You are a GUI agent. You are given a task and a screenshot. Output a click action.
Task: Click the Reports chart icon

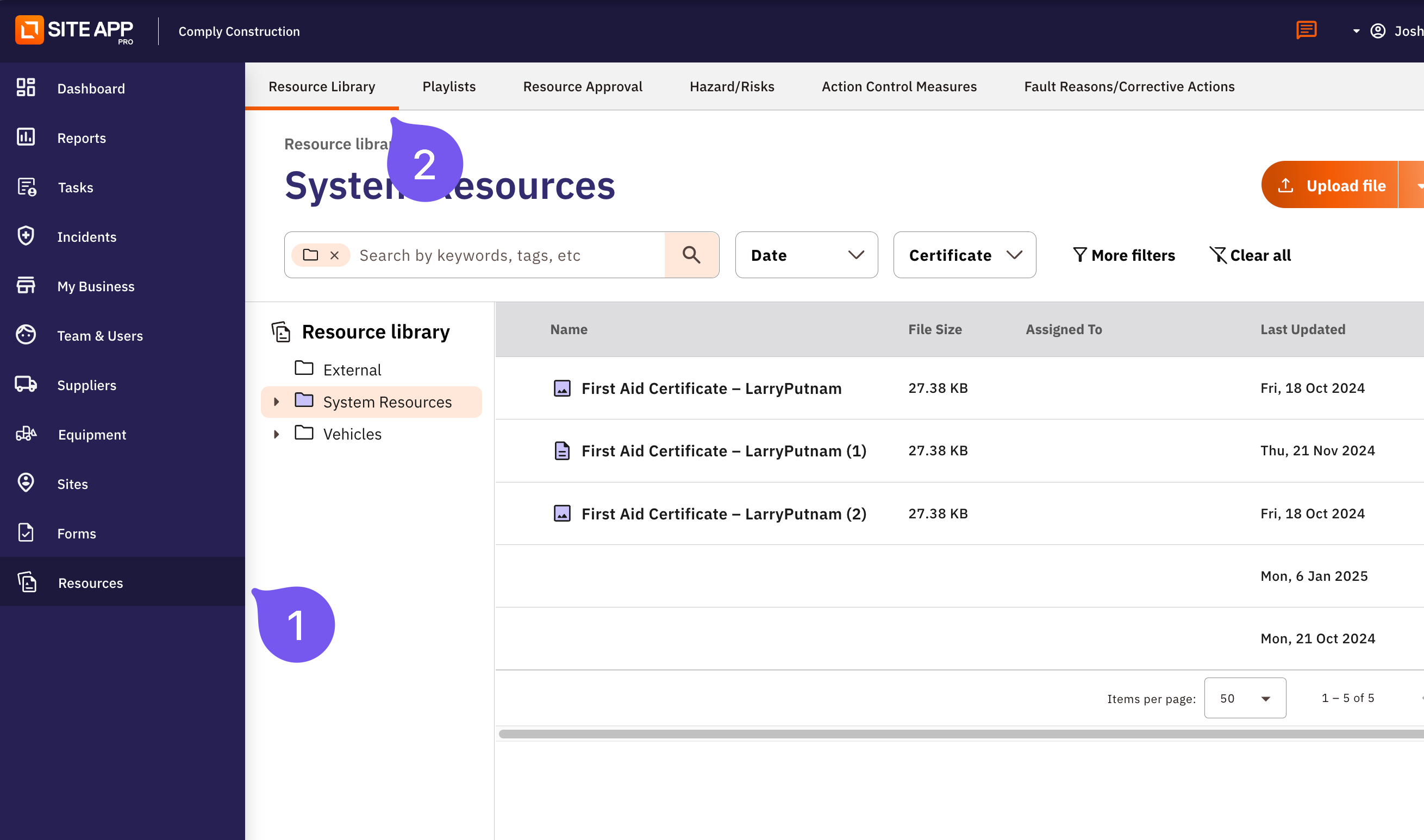26,137
